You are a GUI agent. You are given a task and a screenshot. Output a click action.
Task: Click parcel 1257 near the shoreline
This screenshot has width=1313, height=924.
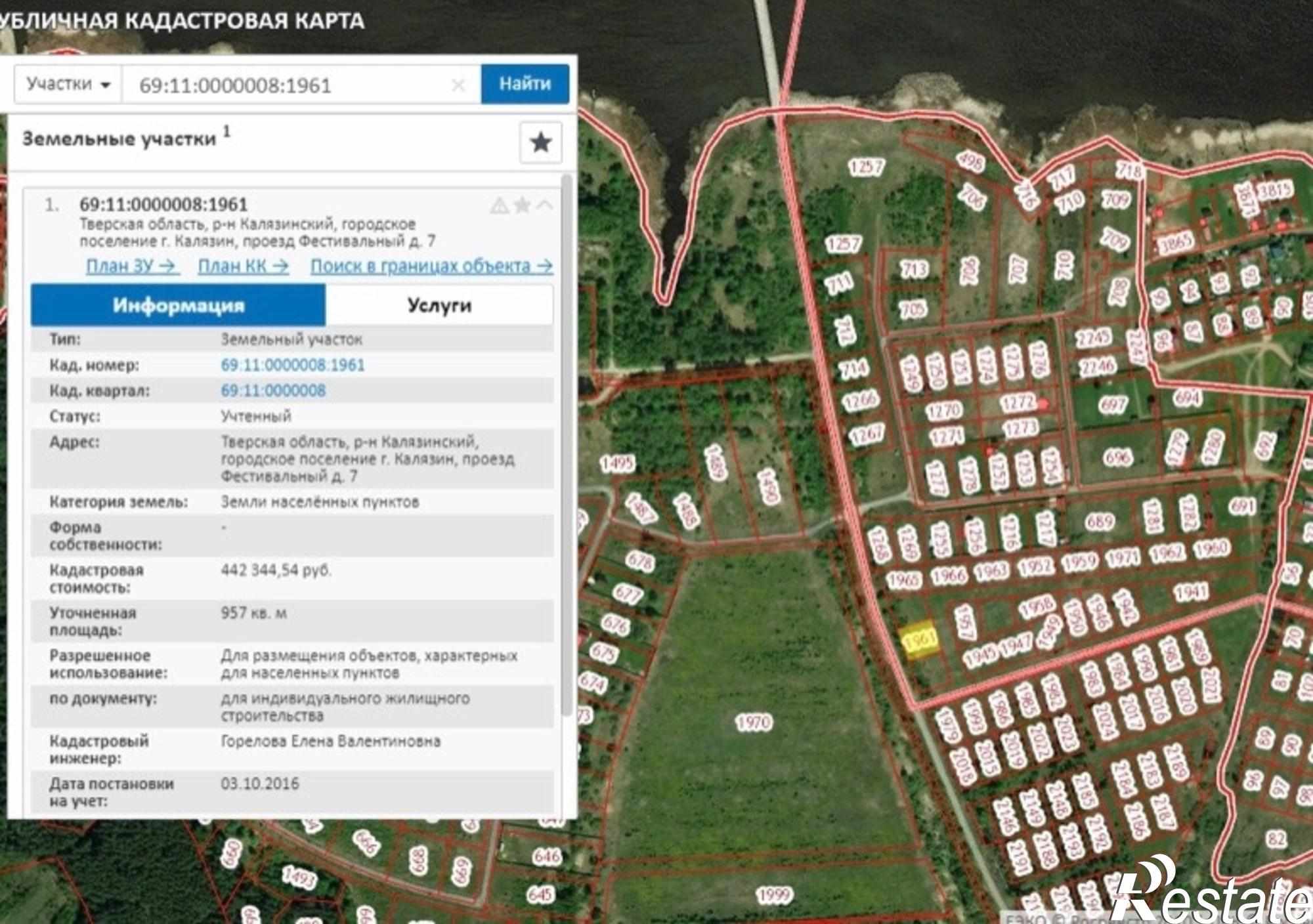pyautogui.click(x=866, y=167)
